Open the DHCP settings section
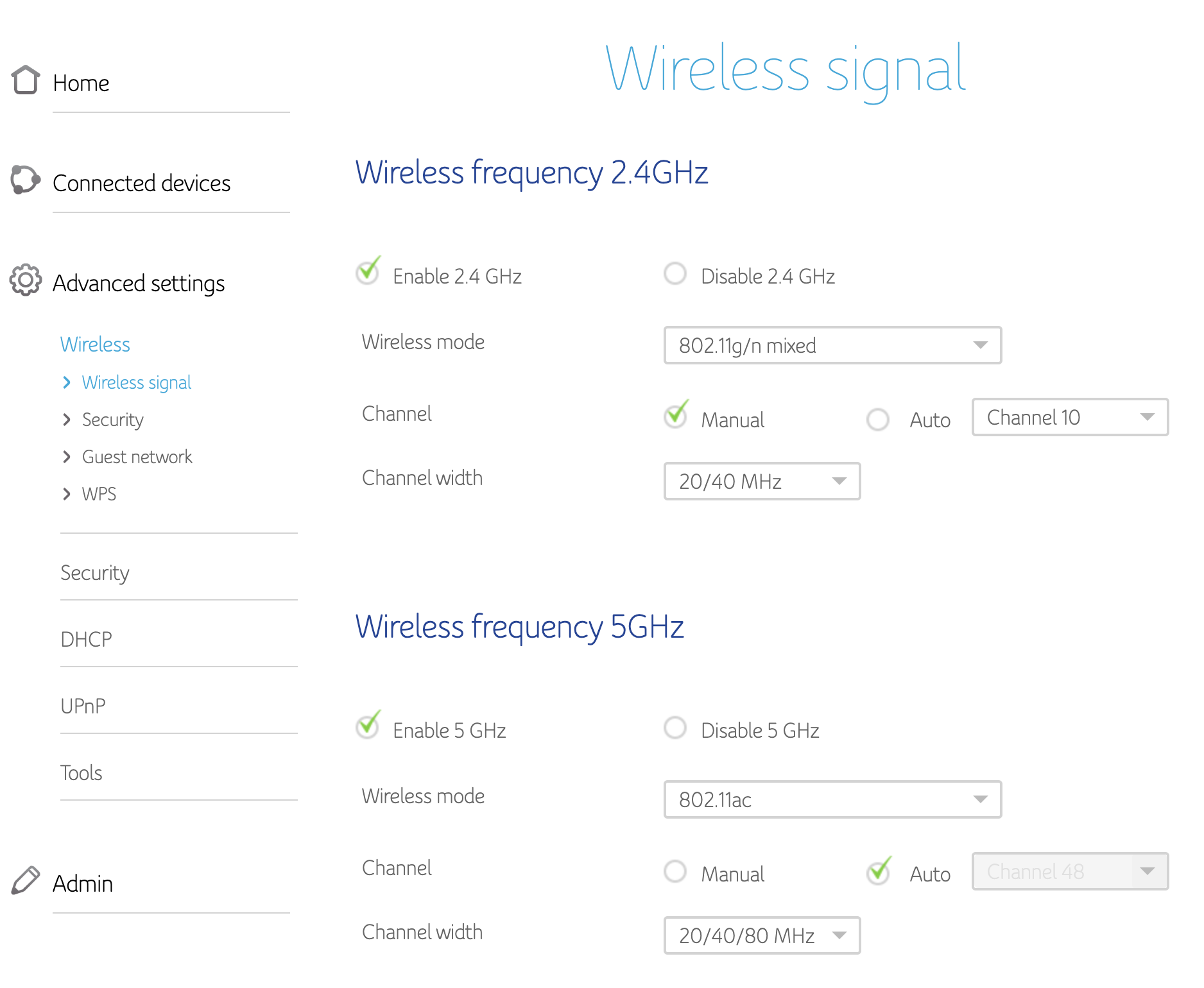The image size is (1204, 988). coord(85,638)
